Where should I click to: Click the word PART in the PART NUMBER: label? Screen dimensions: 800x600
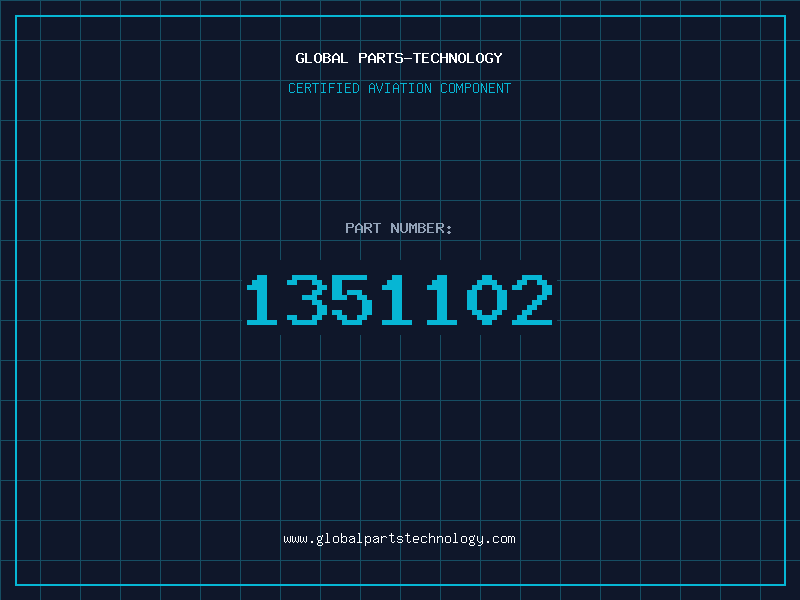(363, 228)
